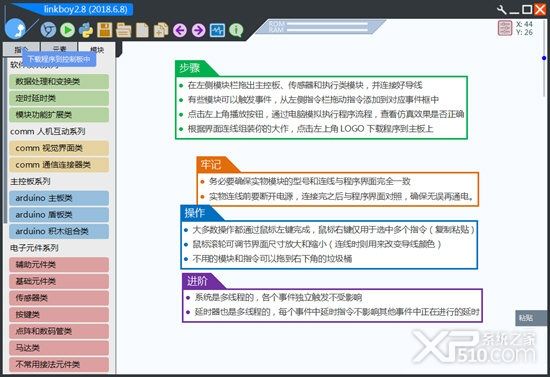Click text 务必要确保实物模块的型号和连线与程序界面完全一致

pyautogui.click(x=310, y=181)
